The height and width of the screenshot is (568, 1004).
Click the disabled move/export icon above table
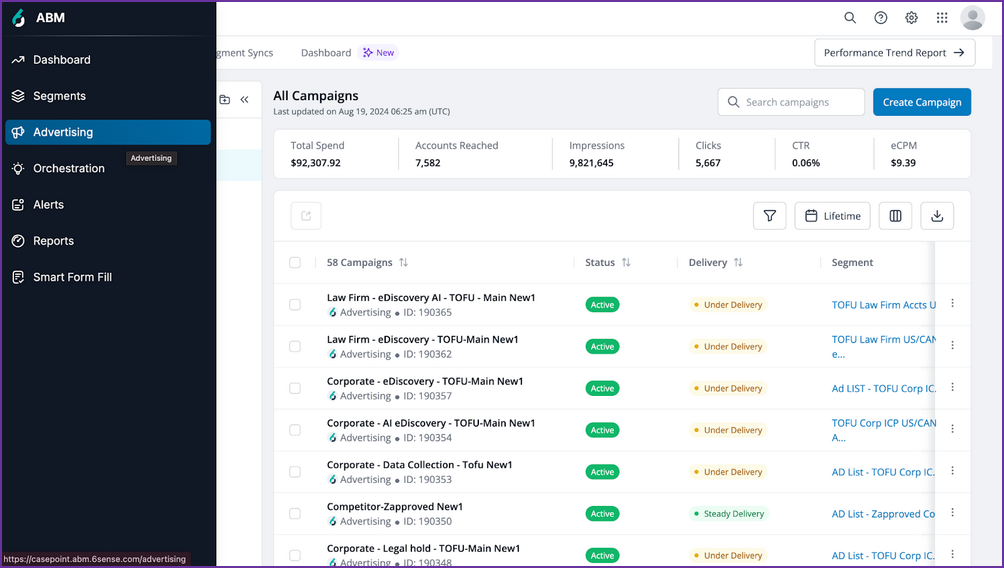tap(306, 216)
